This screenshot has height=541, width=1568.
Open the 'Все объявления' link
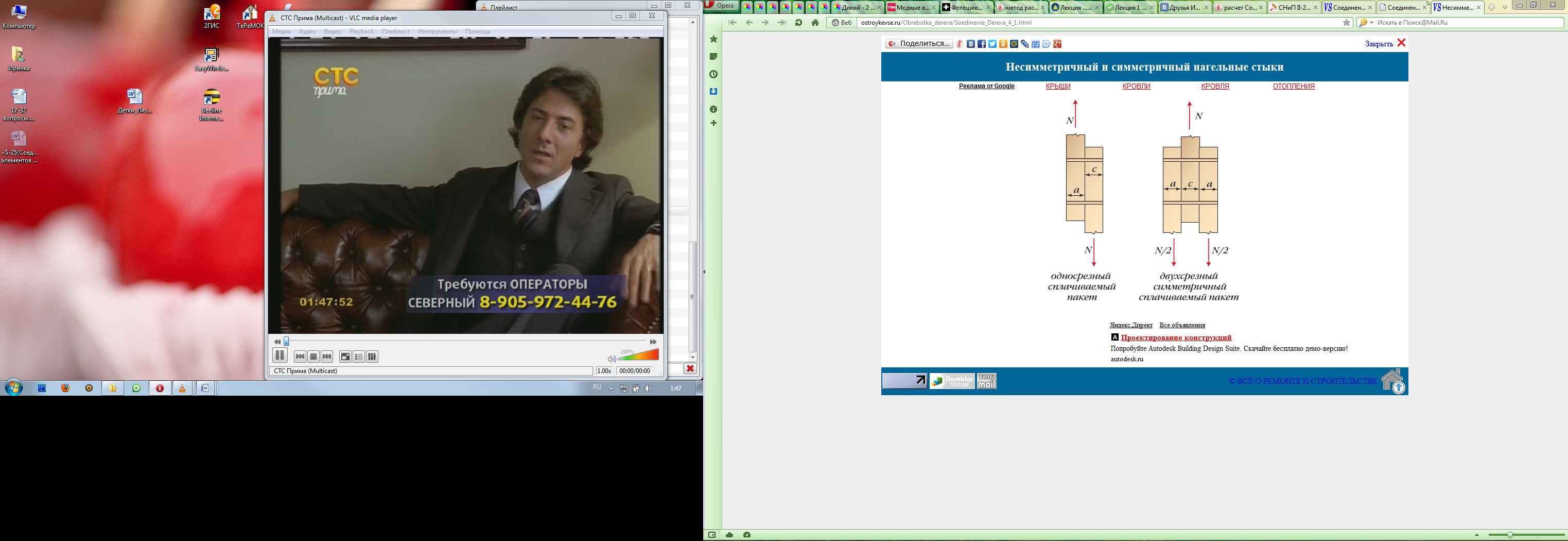pyautogui.click(x=1182, y=325)
